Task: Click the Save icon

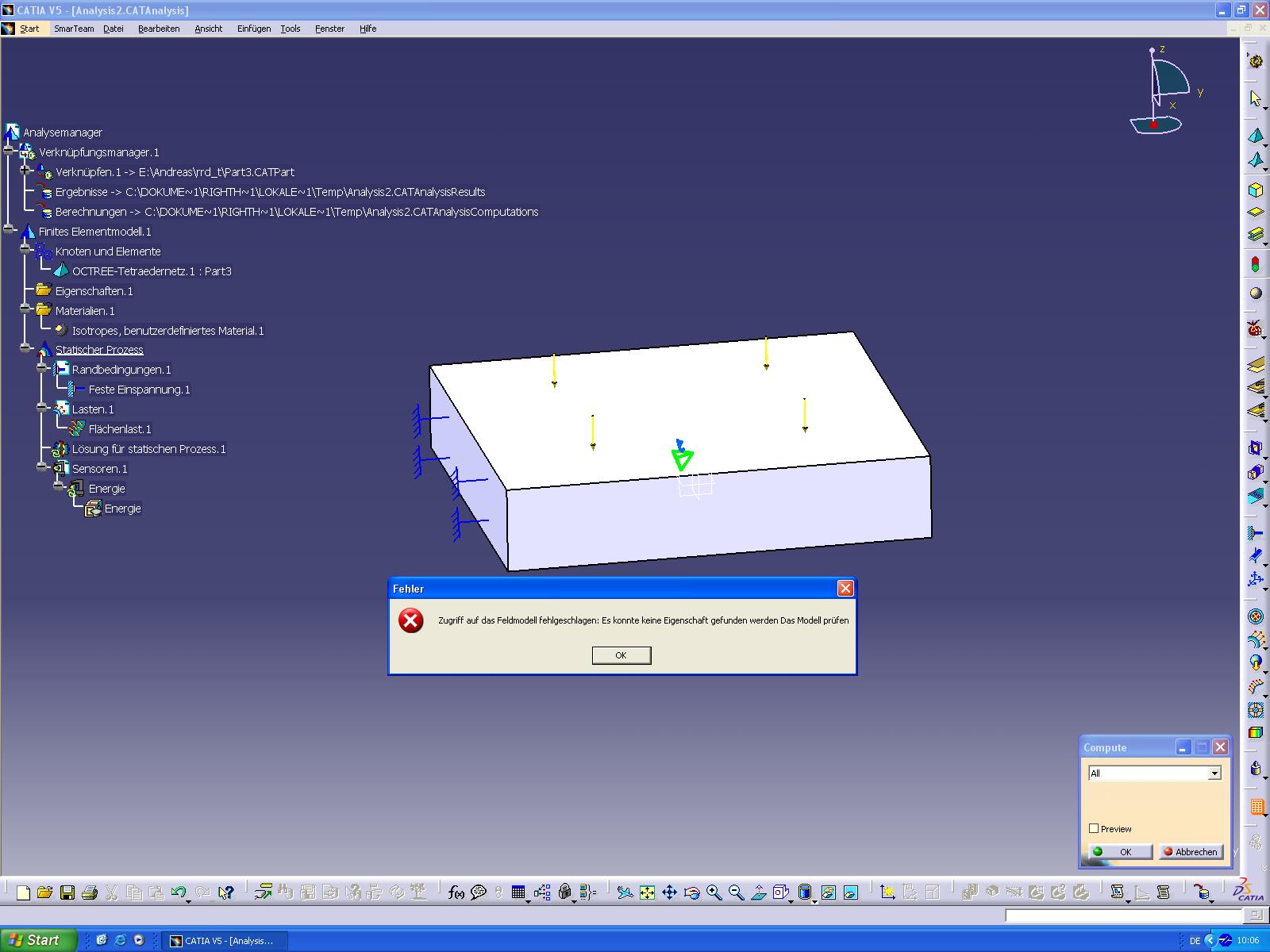Action: coord(67,892)
